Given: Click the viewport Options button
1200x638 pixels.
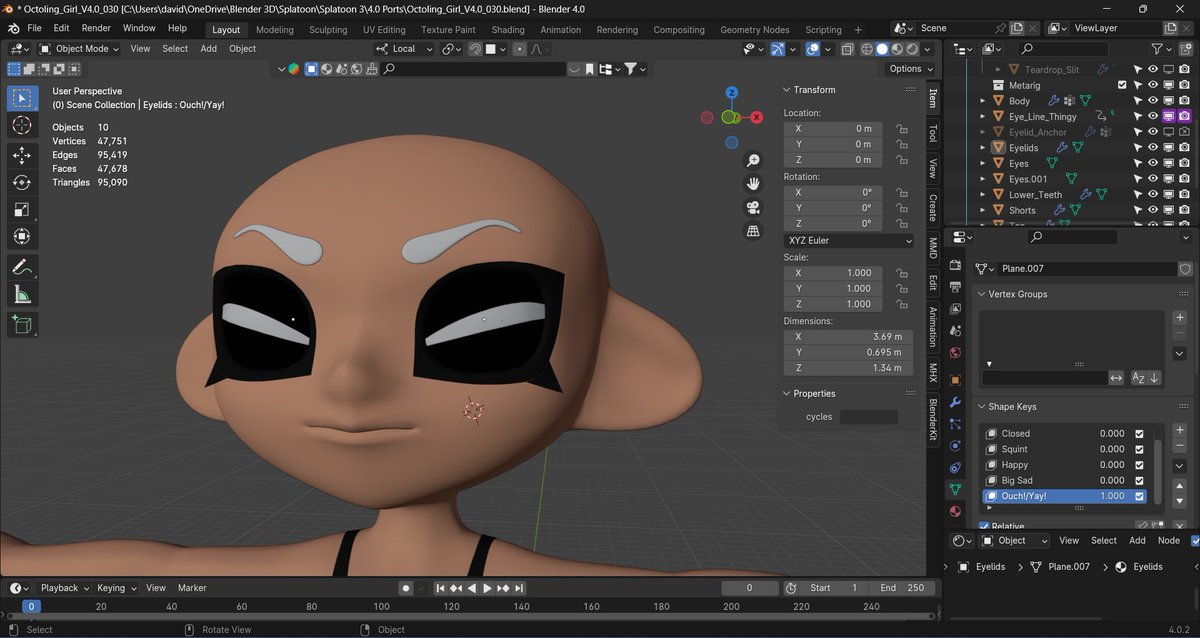Looking at the screenshot, I should click(909, 69).
